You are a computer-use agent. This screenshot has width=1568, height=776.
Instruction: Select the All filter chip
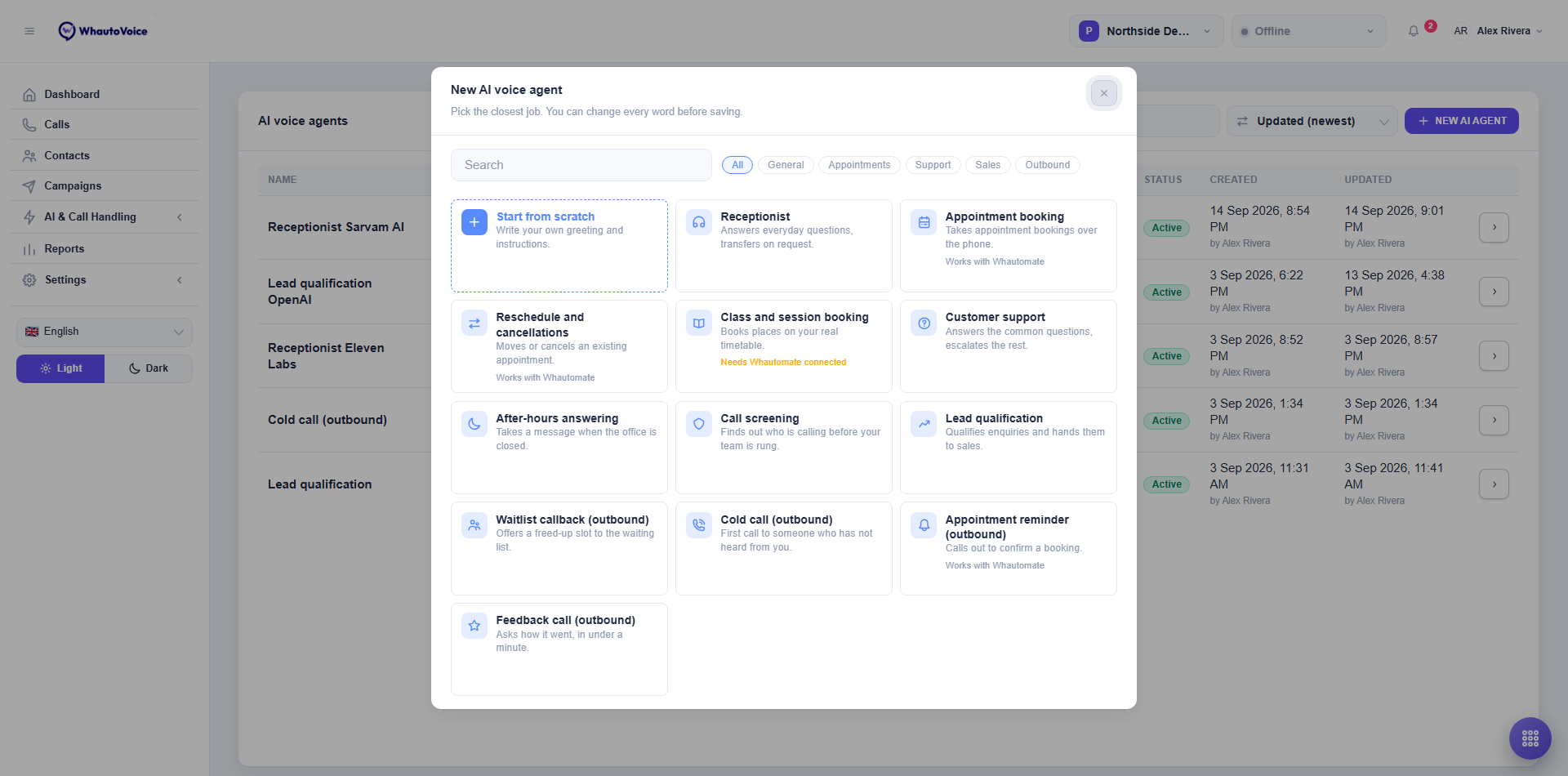737,165
